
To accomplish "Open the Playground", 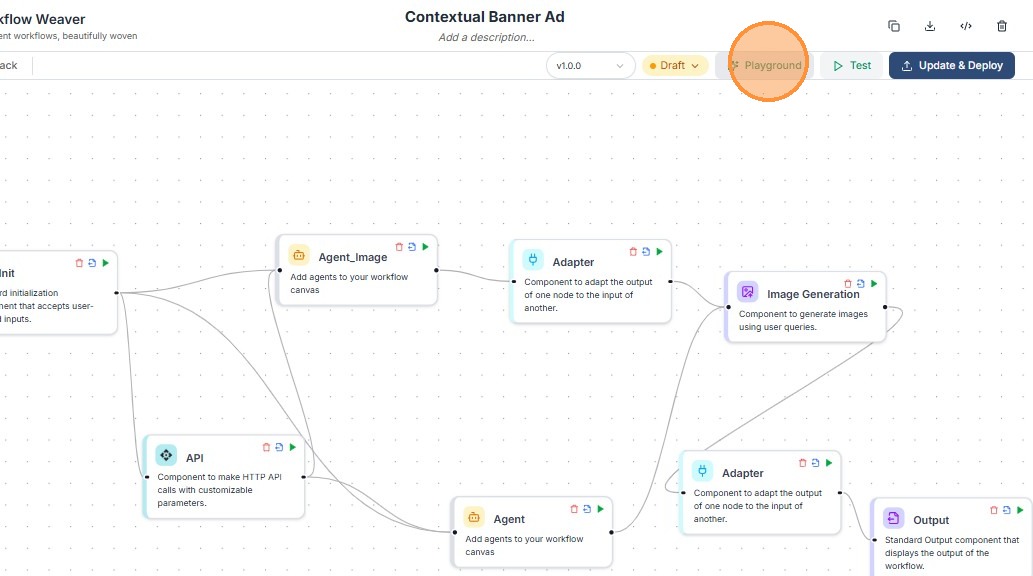I will coord(766,66).
